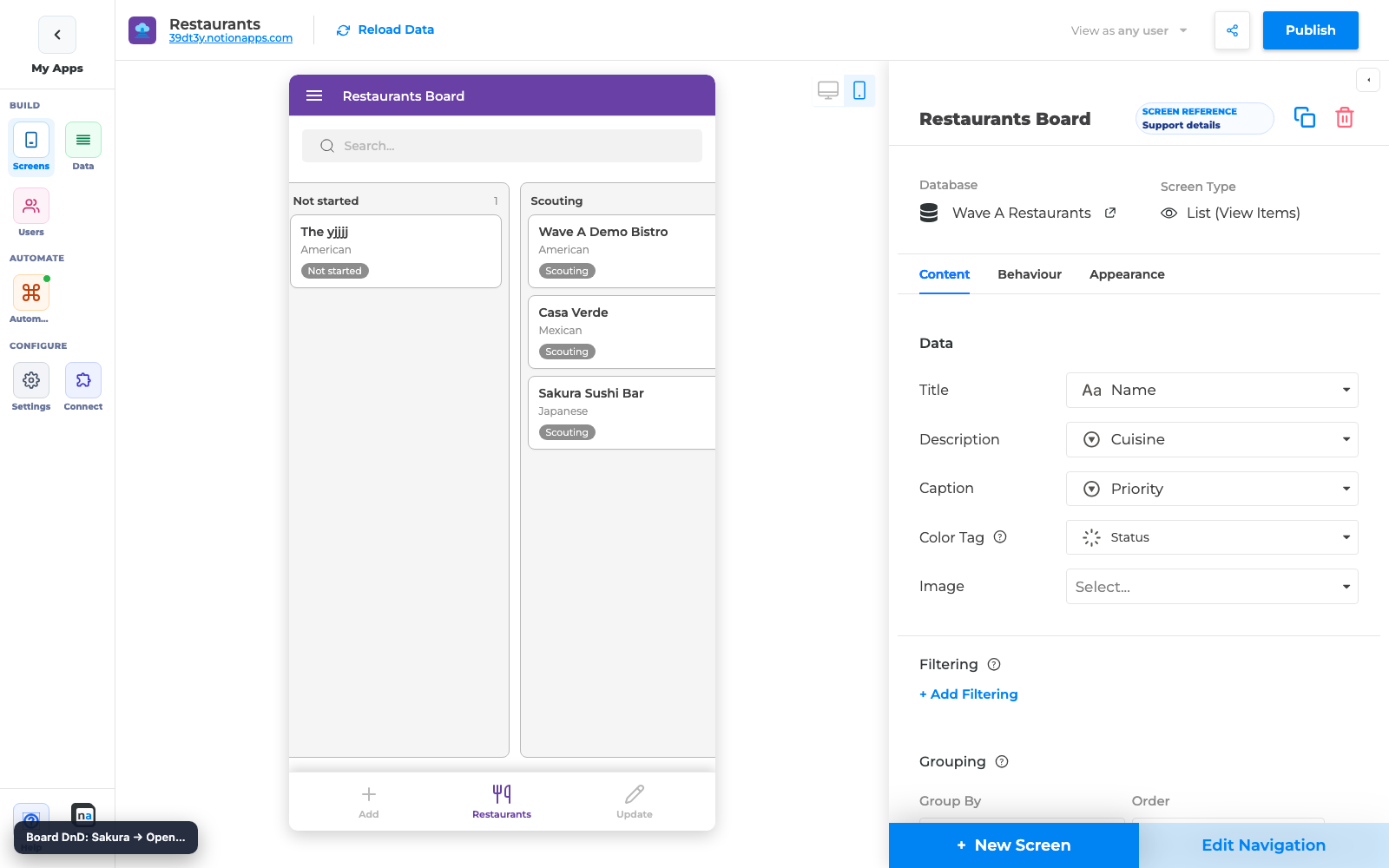Click the New Screen button
The image size is (1389, 868).
[1014, 845]
